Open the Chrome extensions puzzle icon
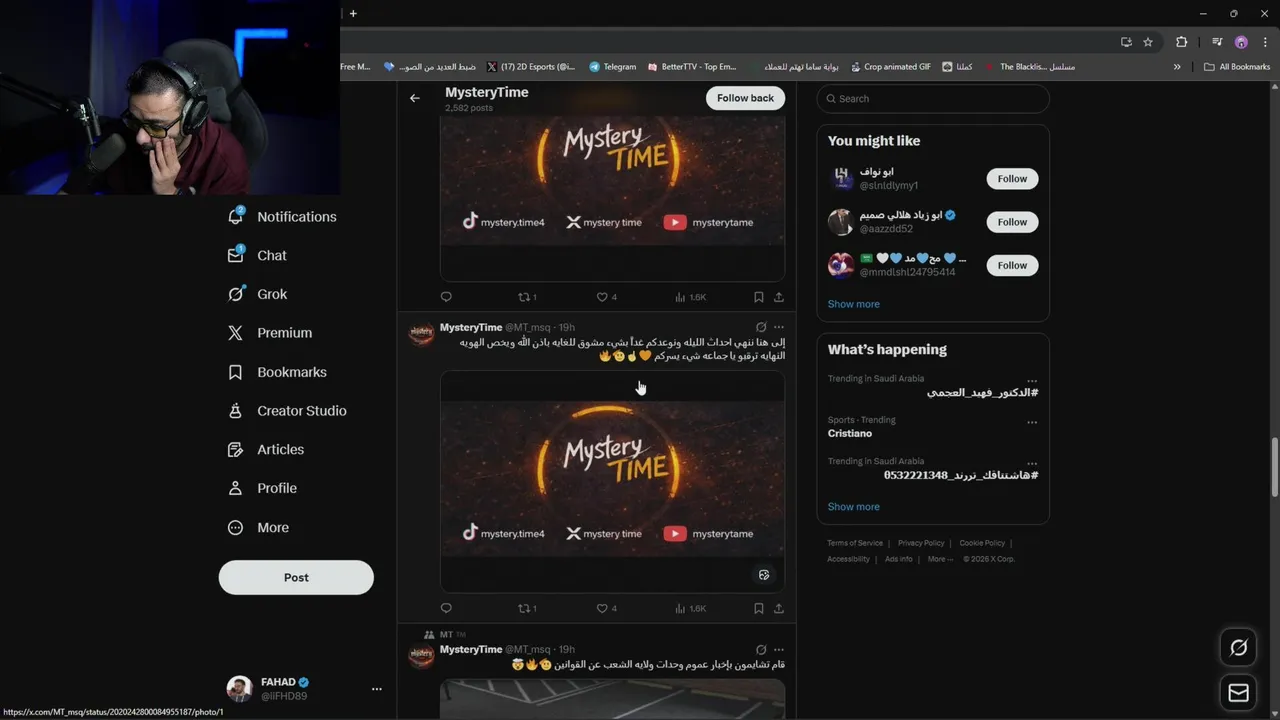The width and height of the screenshot is (1280, 720). 1181,42
